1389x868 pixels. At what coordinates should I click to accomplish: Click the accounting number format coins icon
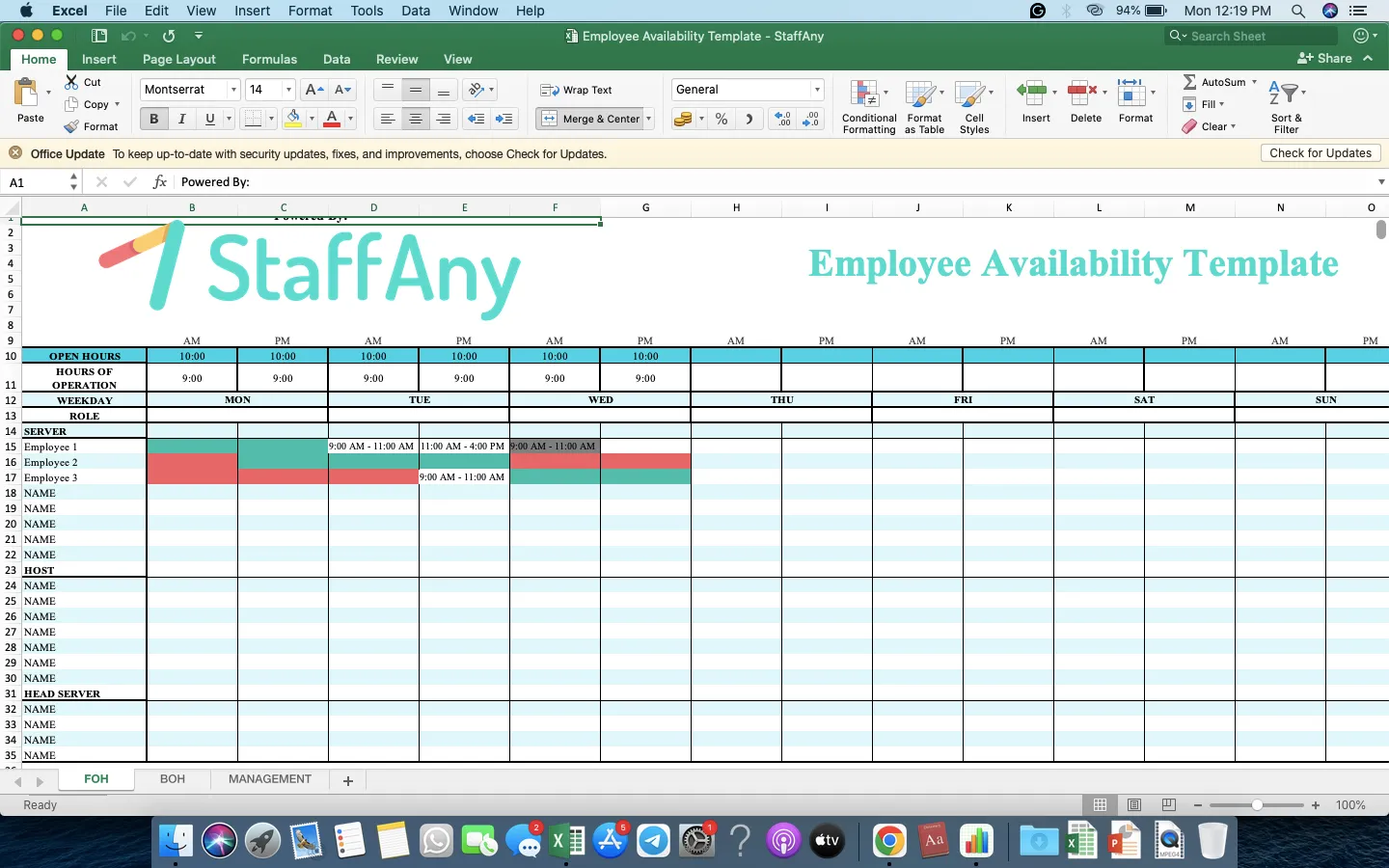point(683,119)
